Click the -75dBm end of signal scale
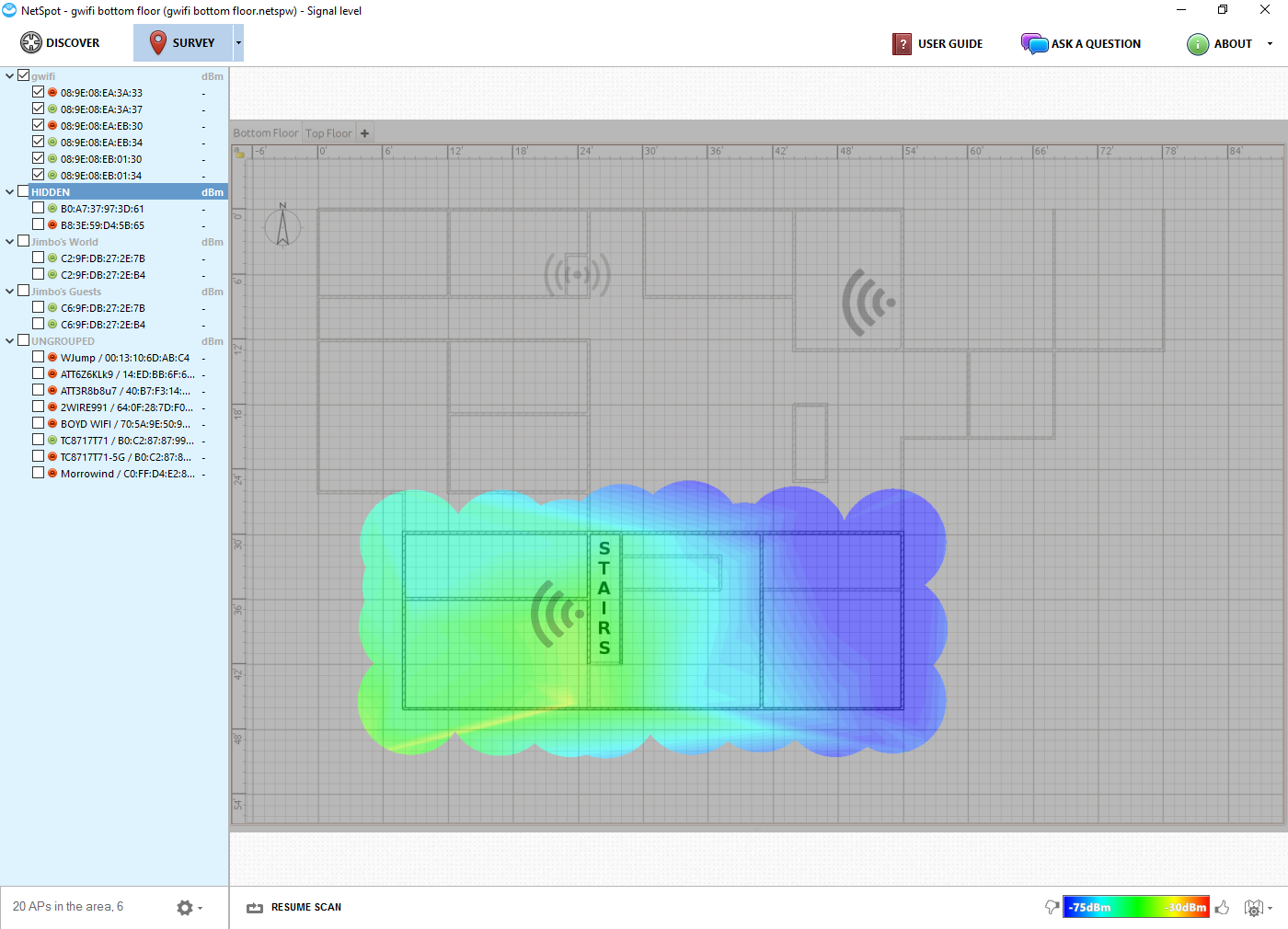The width and height of the screenshot is (1288, 929). [x=1089, y=907]
